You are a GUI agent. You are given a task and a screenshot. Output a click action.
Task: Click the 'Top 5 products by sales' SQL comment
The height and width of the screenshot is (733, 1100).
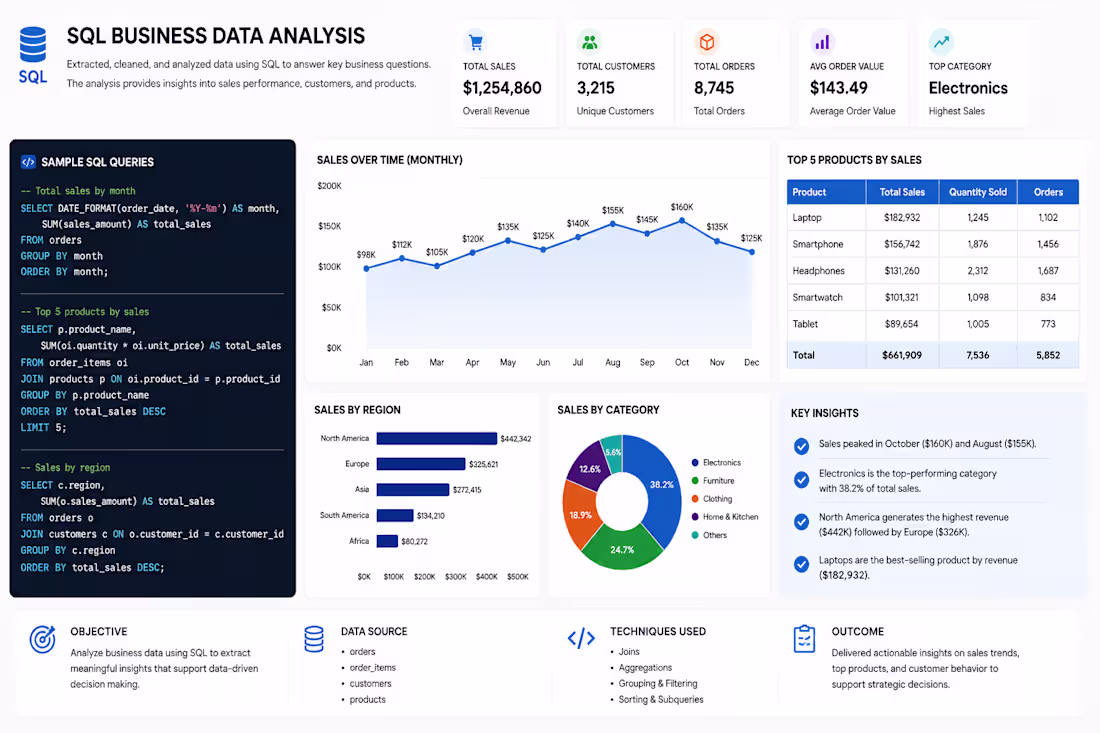85,311
